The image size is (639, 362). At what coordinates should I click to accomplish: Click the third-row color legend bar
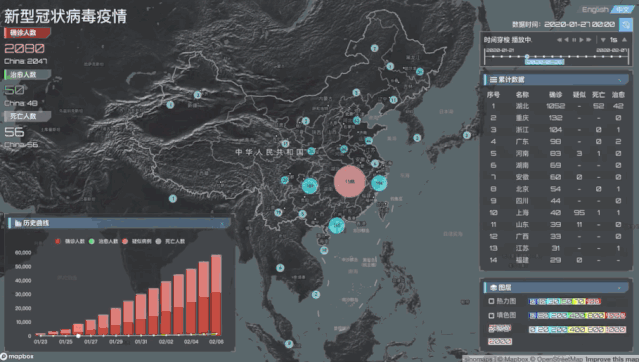coord(577,329)
